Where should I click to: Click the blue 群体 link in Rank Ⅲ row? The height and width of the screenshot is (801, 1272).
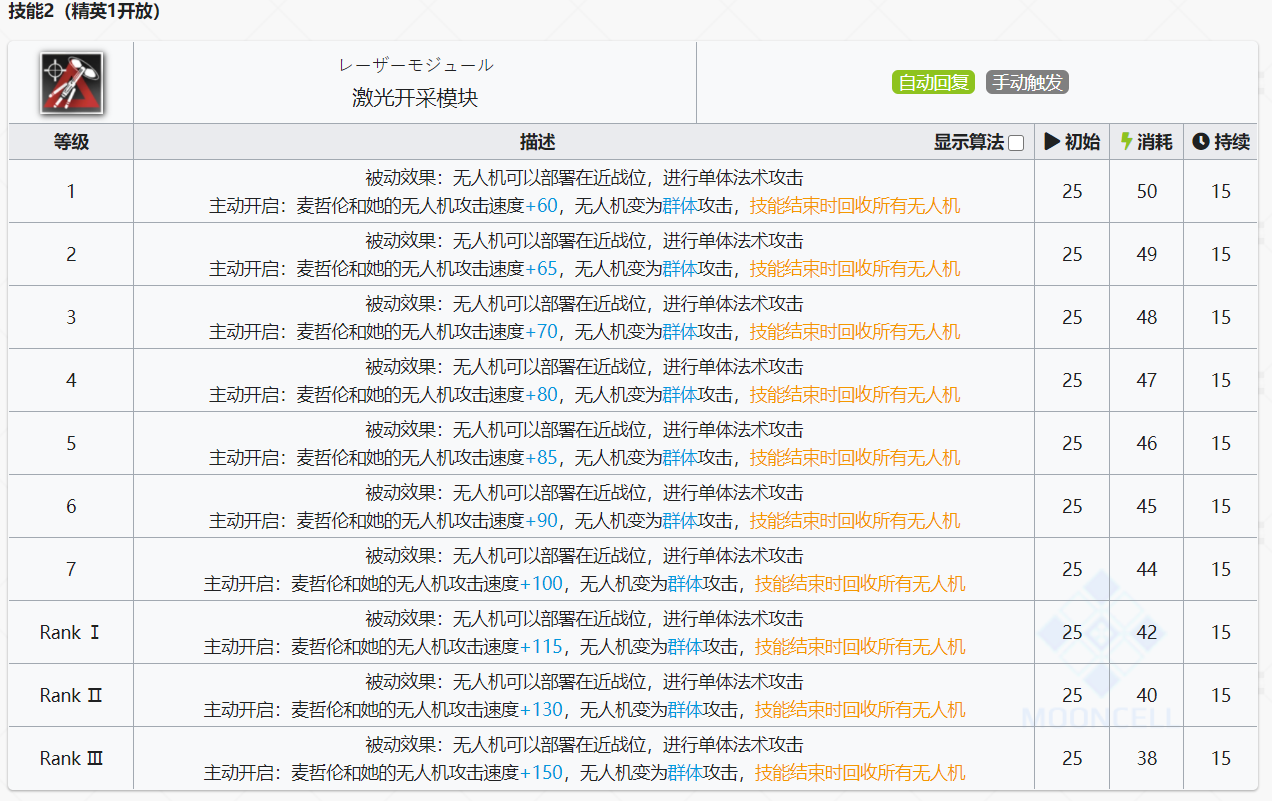tap(685, 773)
